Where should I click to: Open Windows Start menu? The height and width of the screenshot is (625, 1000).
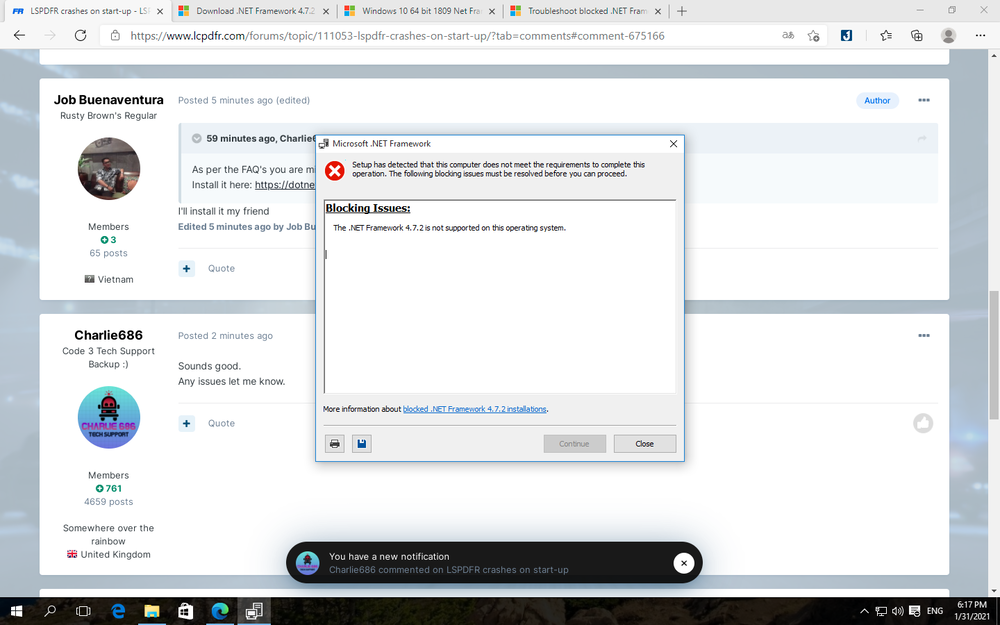17,612
